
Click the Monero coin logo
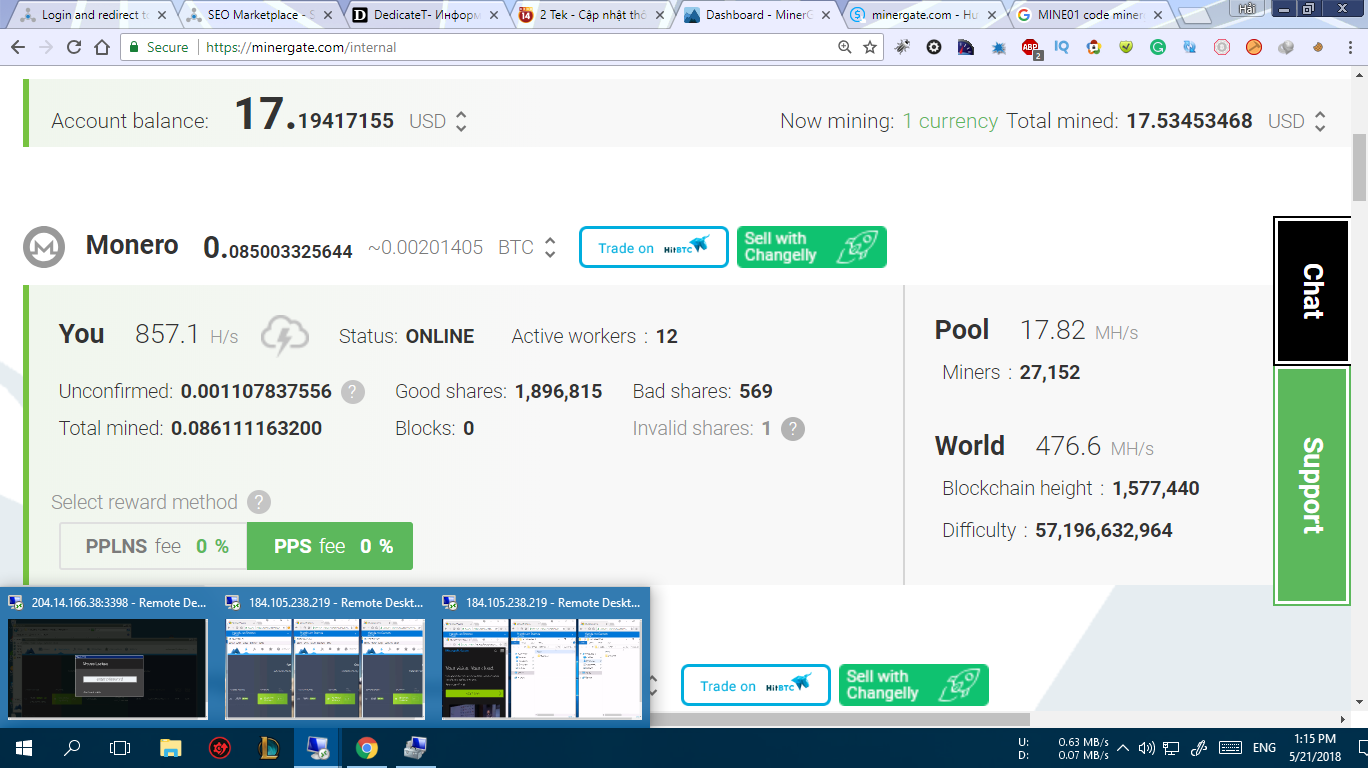point(44,246)
